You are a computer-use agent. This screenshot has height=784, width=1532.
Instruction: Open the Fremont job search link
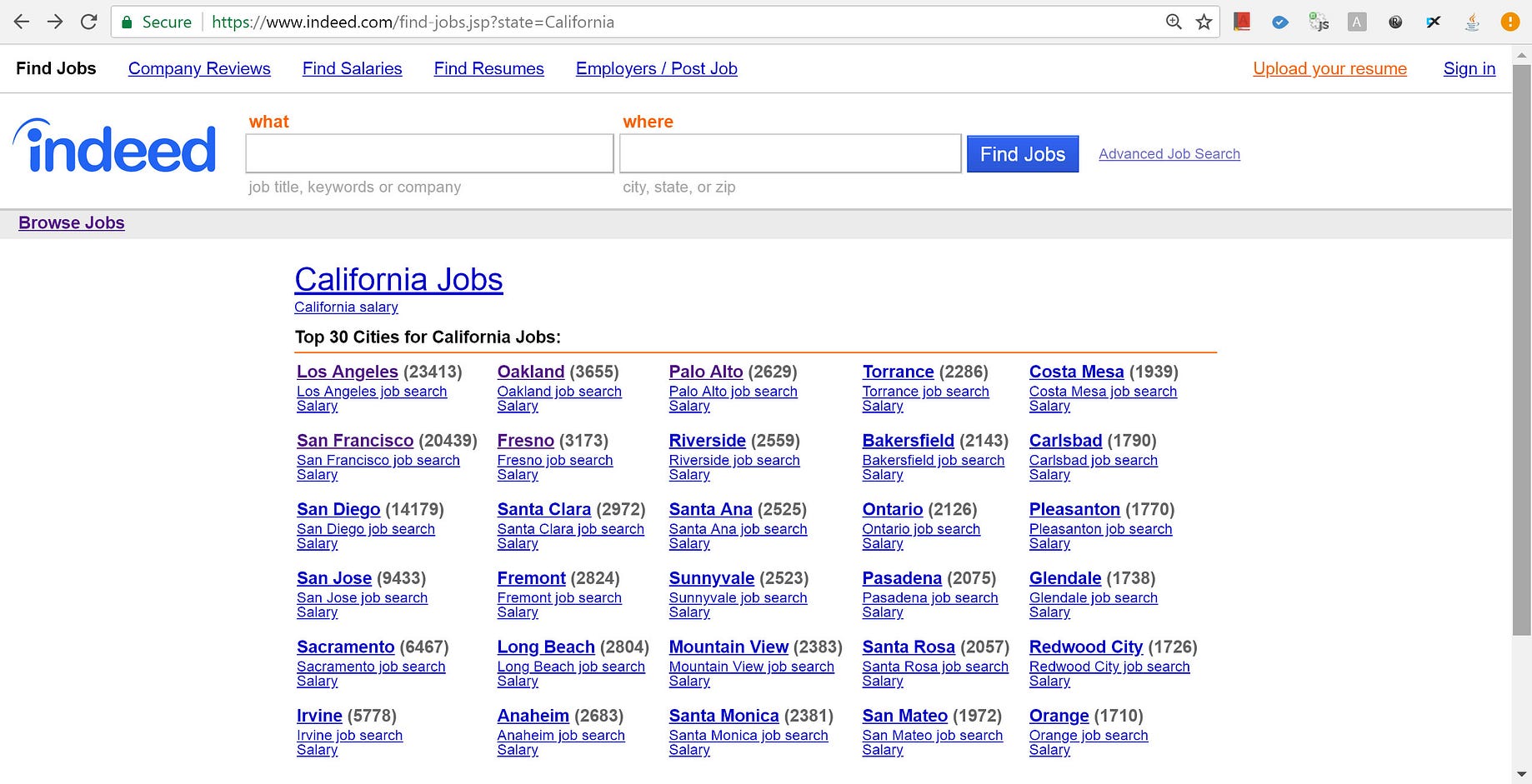tap(559, 597)
